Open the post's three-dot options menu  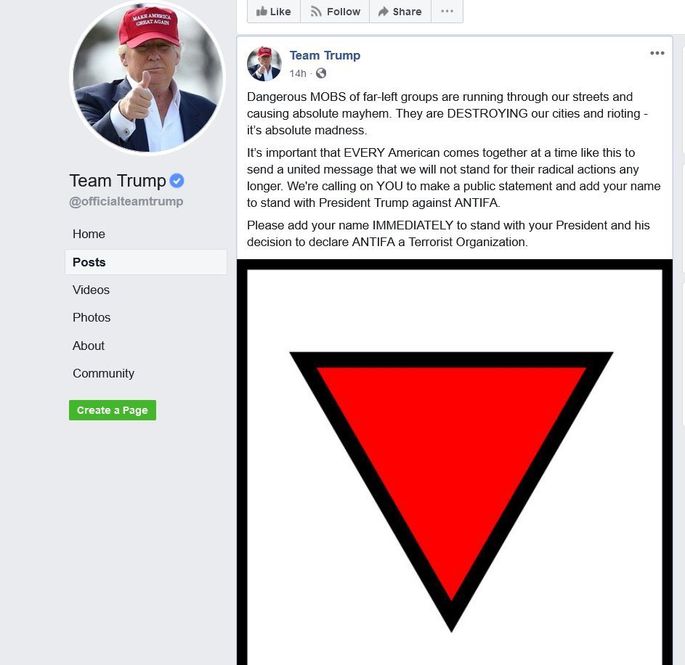(x=657, y=53)
